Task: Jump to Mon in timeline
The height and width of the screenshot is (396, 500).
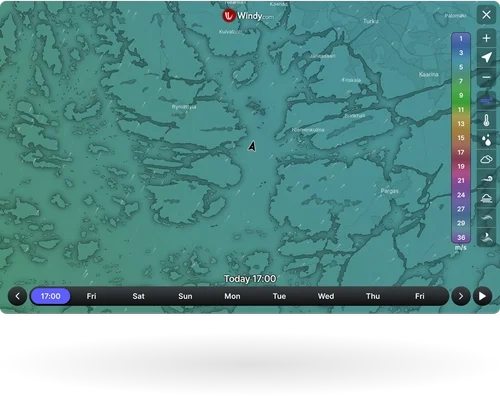Action: click(232, 296)
